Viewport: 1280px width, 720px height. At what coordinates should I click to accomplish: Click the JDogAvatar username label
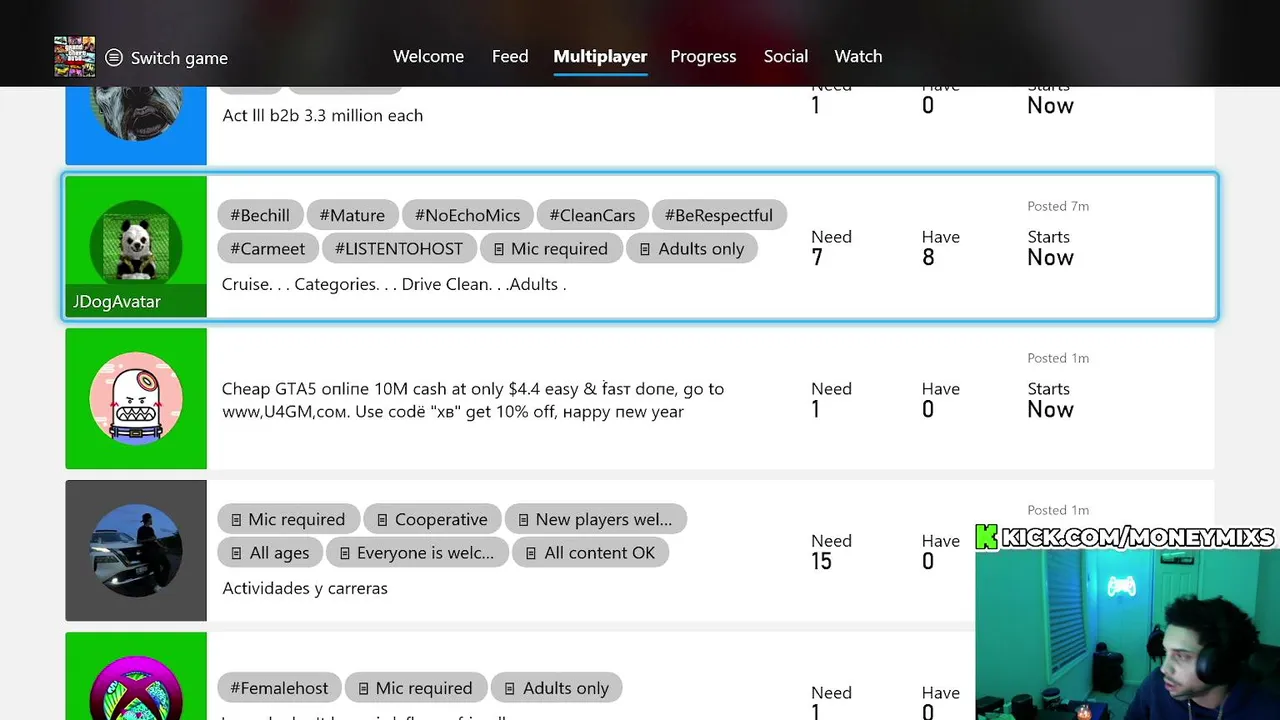tap(117, 301)
